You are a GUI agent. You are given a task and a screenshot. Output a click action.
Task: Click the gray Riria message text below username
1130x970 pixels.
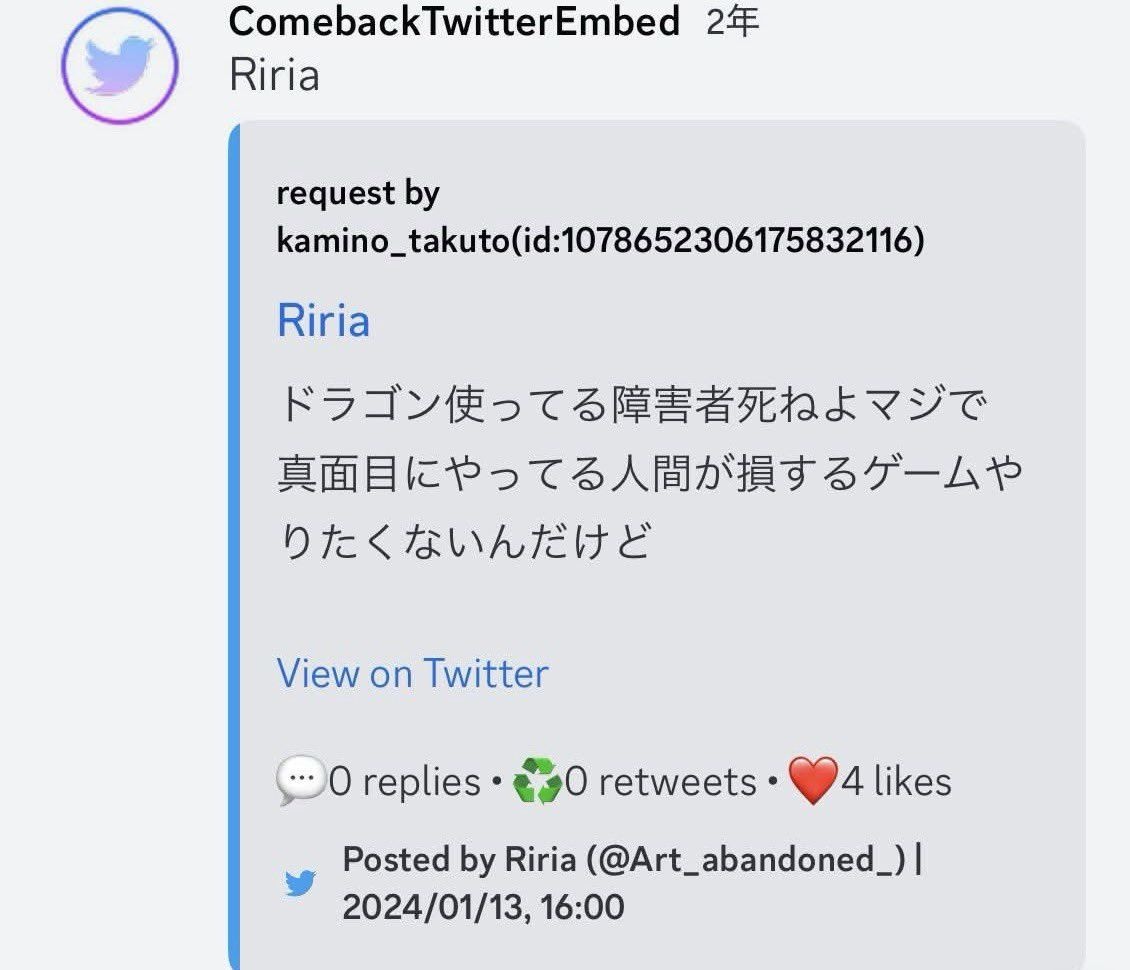pyautogui.click(x=274, y=75)
